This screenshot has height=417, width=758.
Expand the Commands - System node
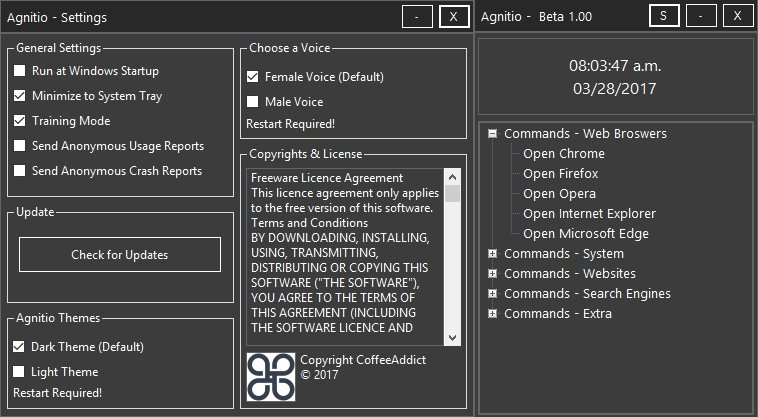pyautogui.click(x=492, y=253)
